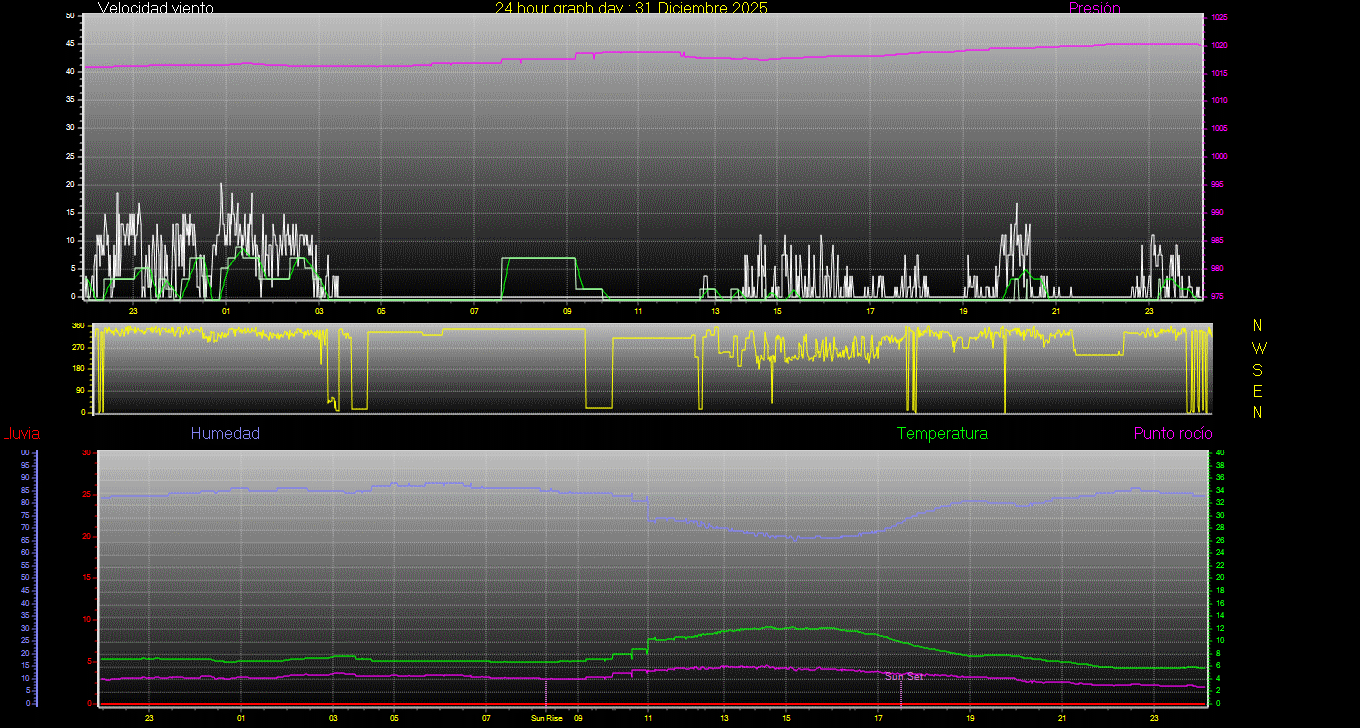Click hour 07 on wind speed time axis

(474, 311)
